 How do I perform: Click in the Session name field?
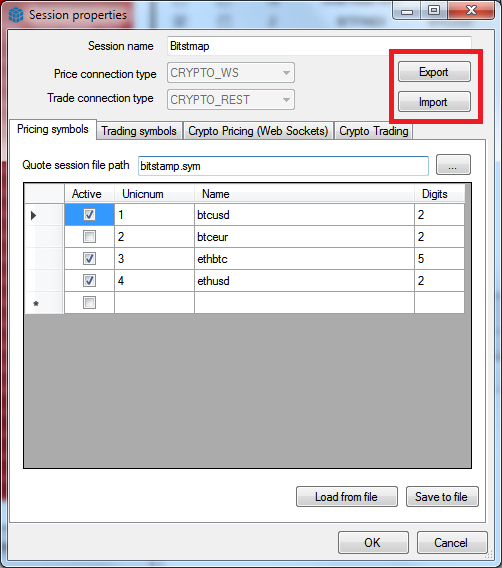click(319, 46)
